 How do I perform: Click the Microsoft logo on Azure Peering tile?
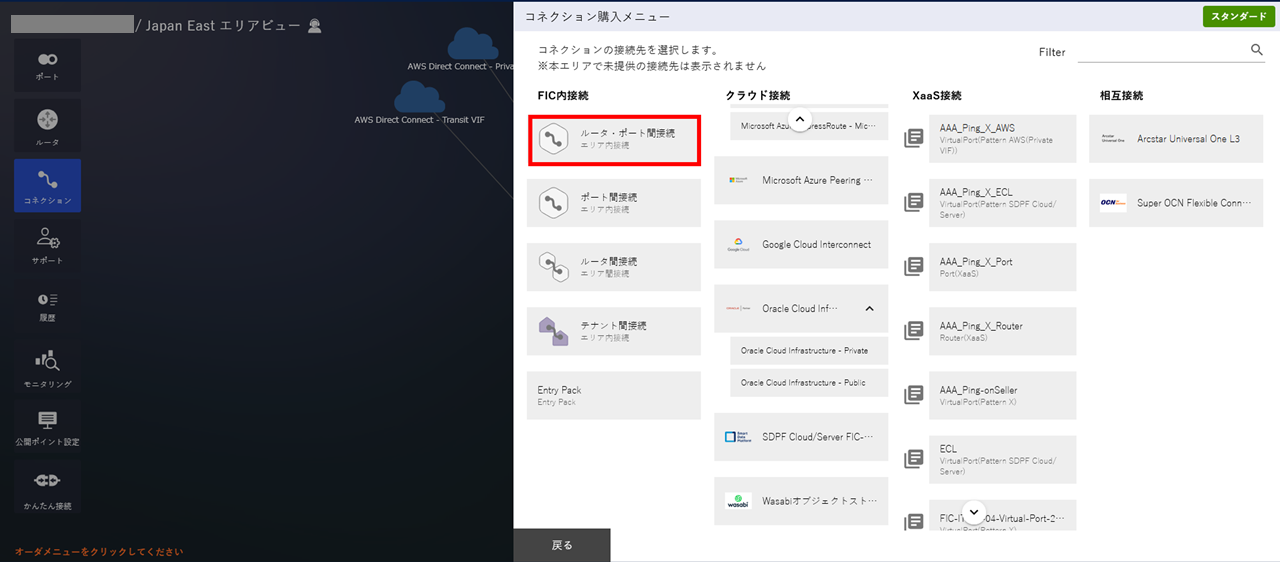tap(738, 180)
